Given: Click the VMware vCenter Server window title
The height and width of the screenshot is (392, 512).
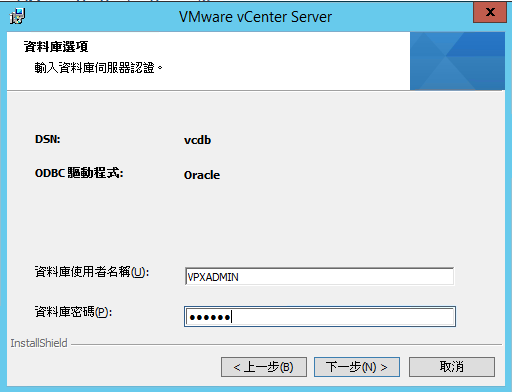Looking at the screenshot, I should pos(255,17).
